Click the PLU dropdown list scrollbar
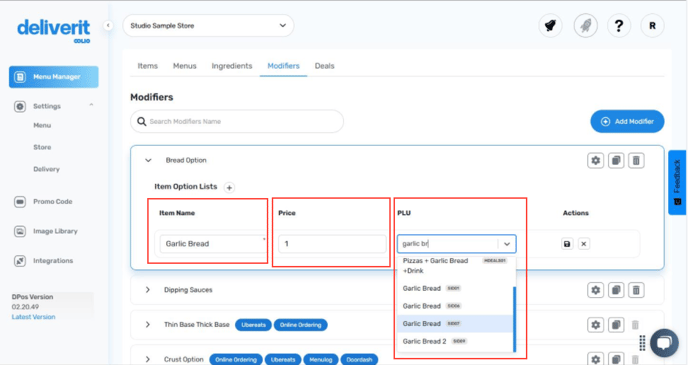This screenshot has width=688, height=365. (514, 319)
